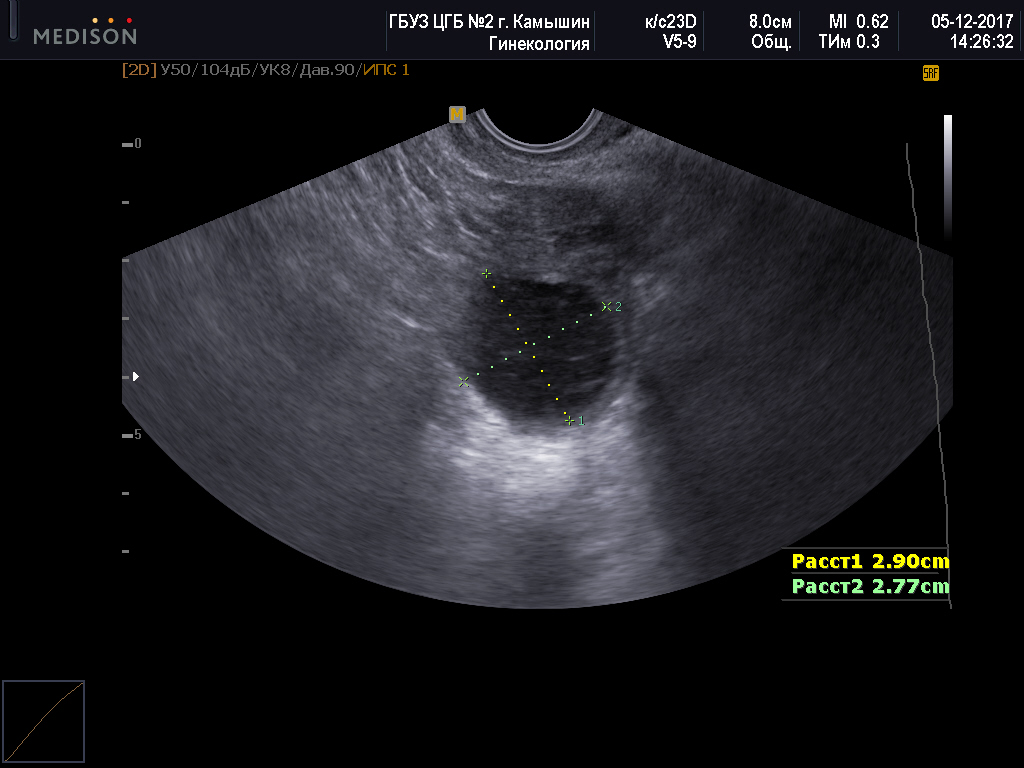Click the 8.0см depth value

(770, 22)
